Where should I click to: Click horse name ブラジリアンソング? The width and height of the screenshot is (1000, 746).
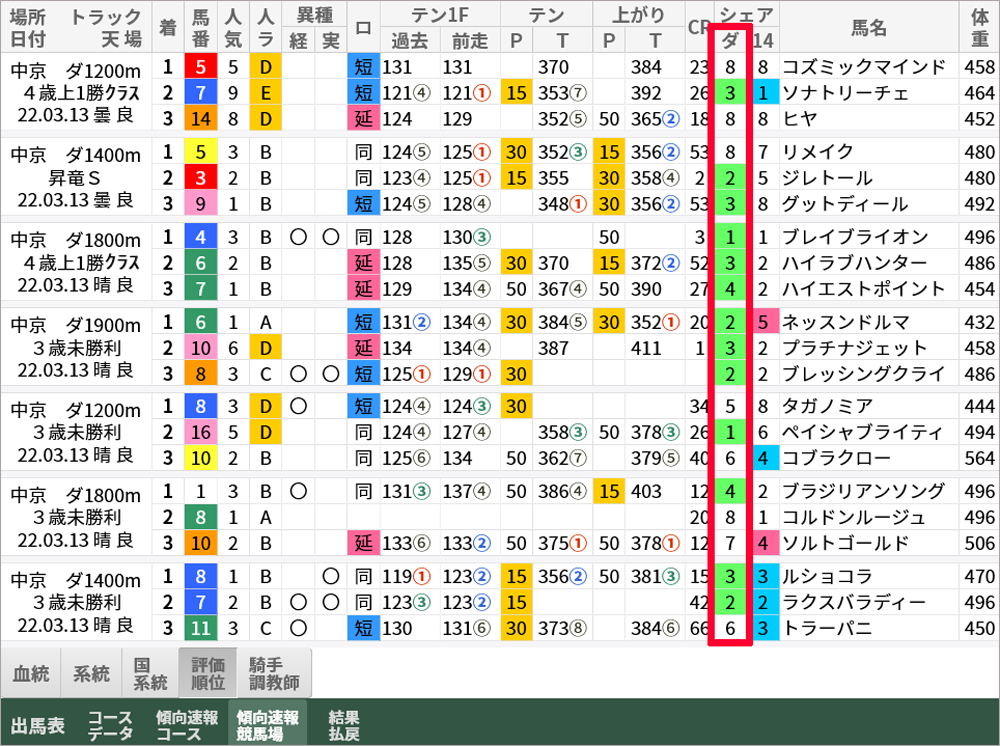(x=864, y=492)
